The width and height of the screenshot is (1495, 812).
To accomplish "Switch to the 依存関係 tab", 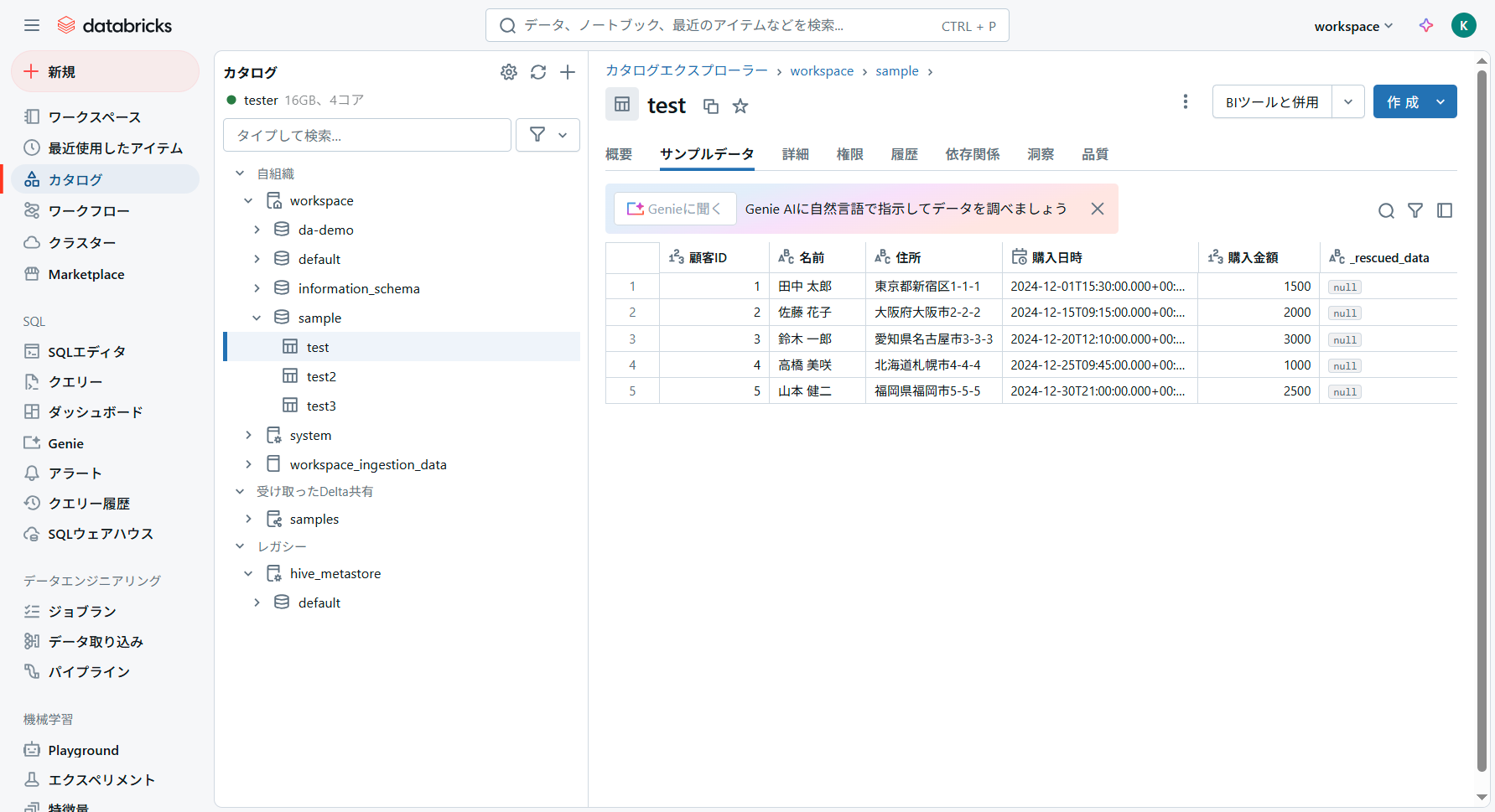I will point(973,154).
